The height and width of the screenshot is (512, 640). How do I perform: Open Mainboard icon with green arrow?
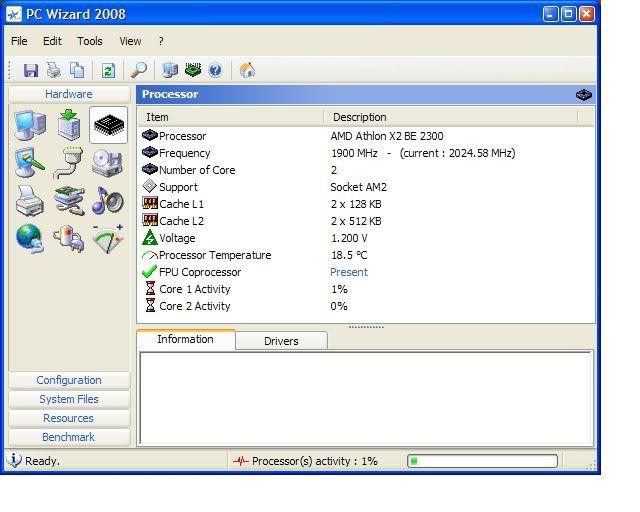coord(69,125)
